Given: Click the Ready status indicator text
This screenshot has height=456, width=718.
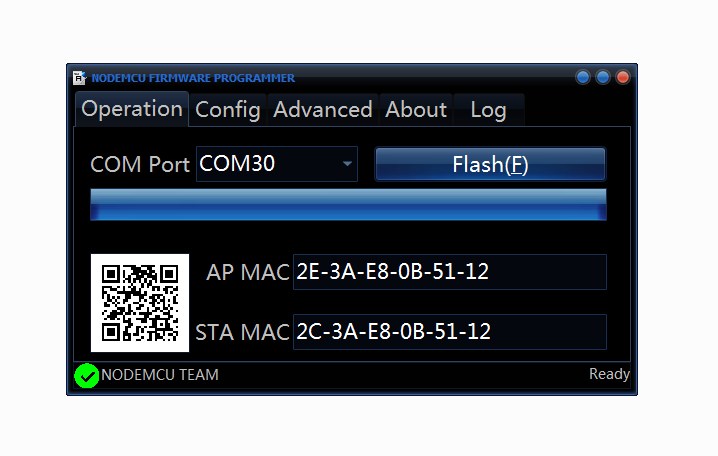Looking at the screenshot, I should point(609,374).
